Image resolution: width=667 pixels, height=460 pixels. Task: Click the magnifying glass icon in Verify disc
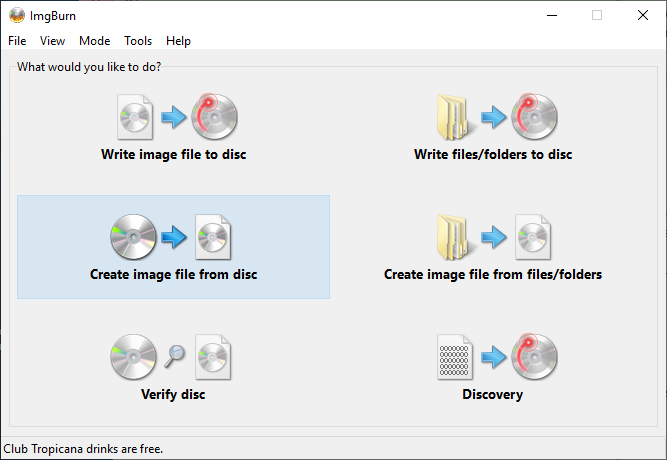pos(174,356)
